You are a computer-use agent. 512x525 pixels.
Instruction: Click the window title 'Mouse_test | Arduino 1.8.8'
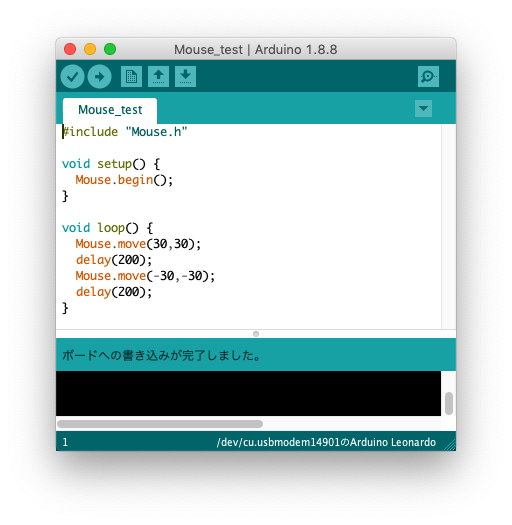(255, 50)
